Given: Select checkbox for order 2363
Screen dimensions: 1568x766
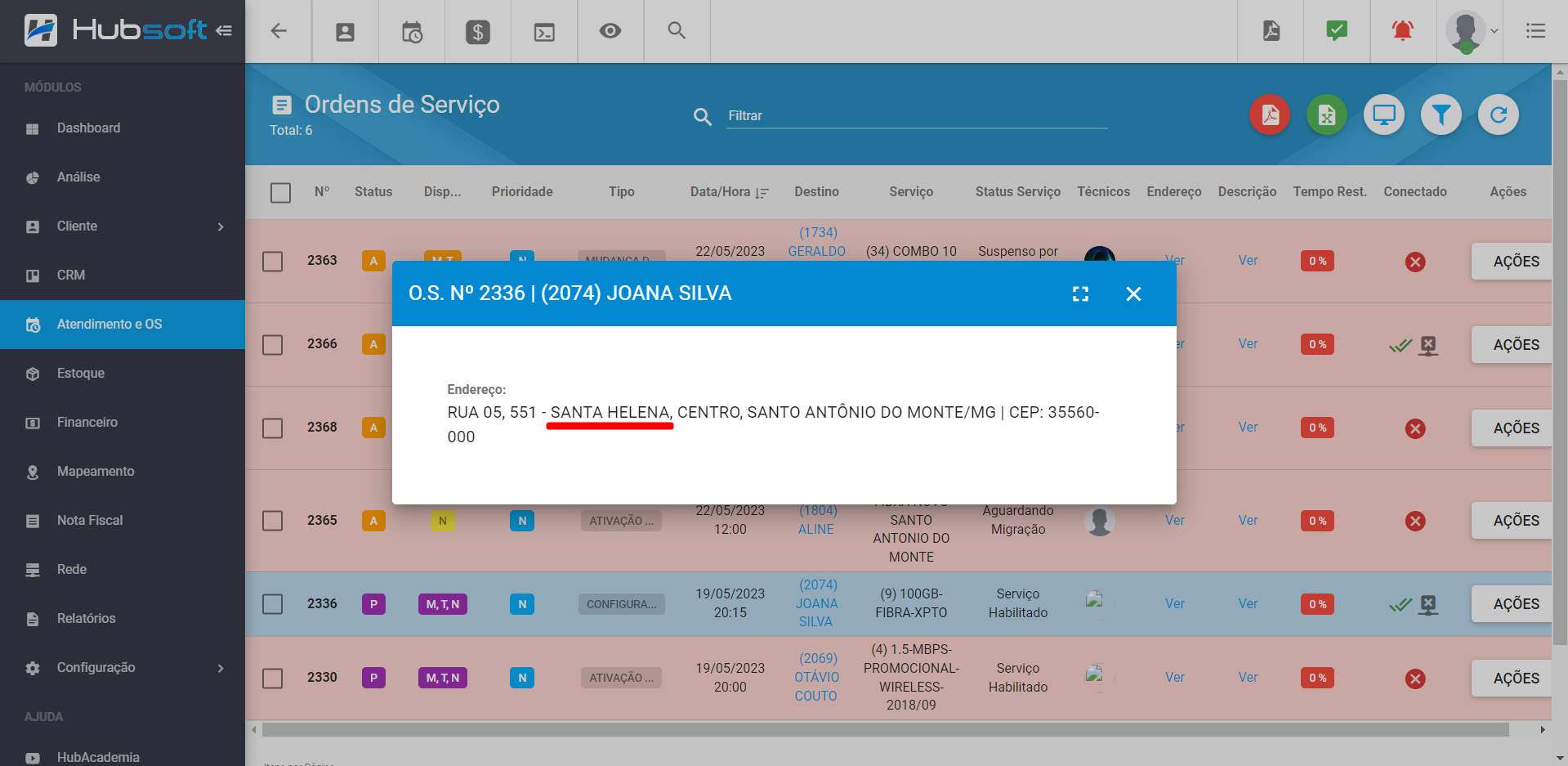Looking at the screenshot, I should [272, 262].
